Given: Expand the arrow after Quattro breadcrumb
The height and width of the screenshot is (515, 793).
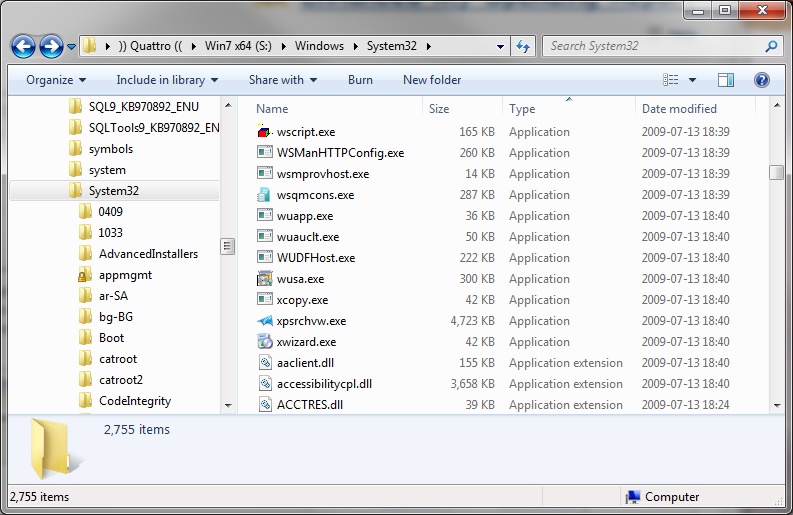Looking at the screenshot, I should 194,47.
